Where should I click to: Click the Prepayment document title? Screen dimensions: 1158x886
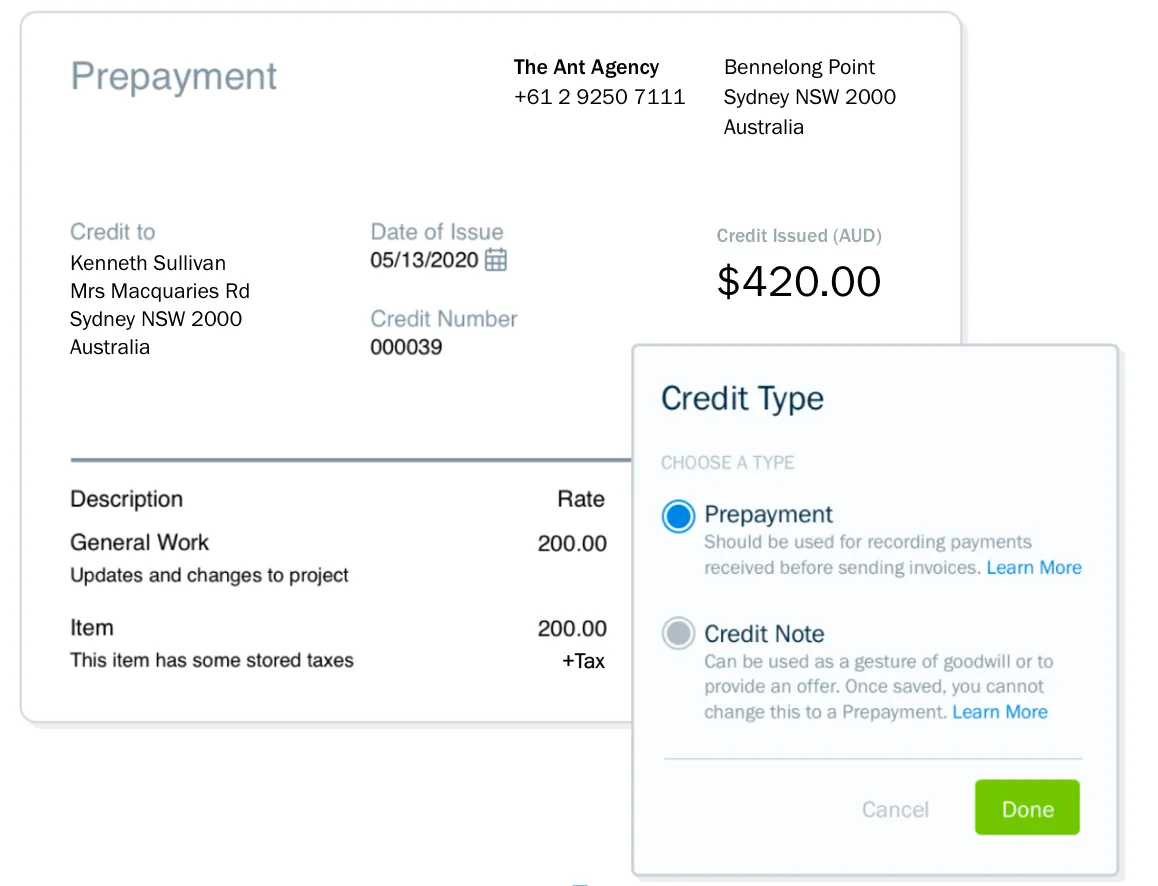point(174,77)
